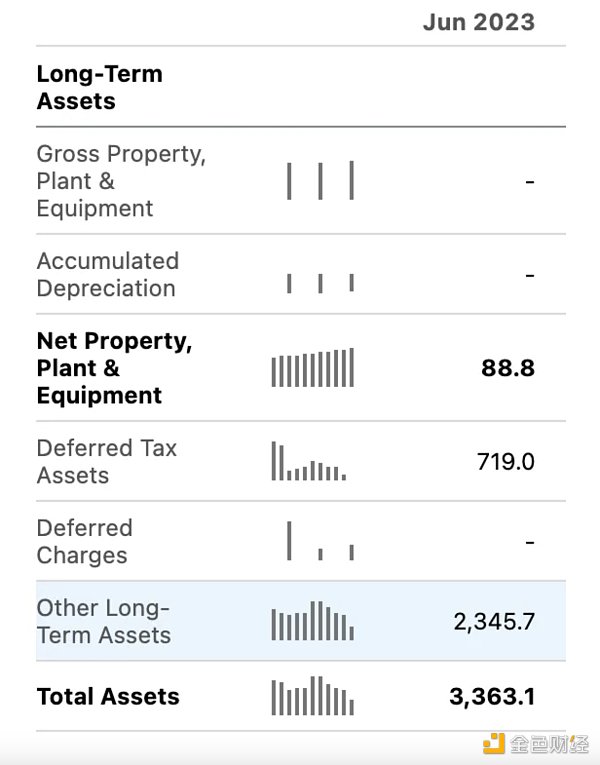600x765 pixels.
Task: Select the Total Assets row label
Action: coord(108,697)
